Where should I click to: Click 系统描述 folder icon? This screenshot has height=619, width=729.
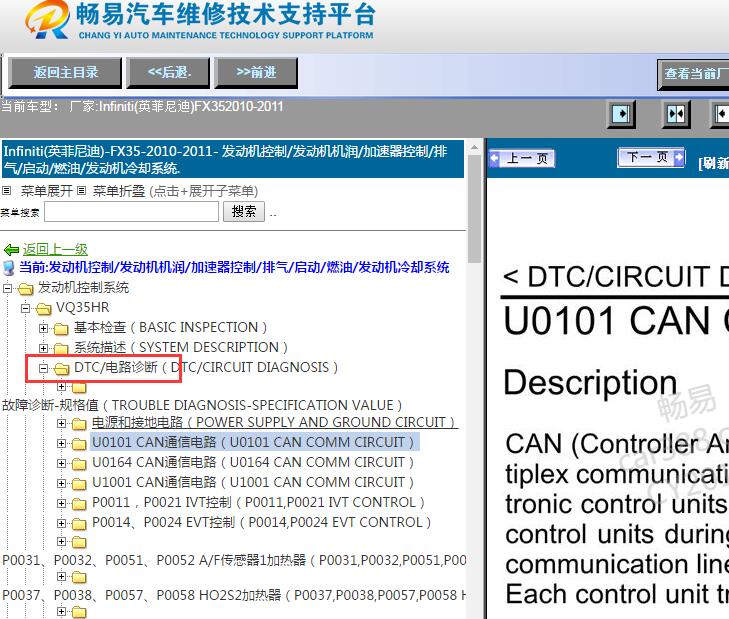tap(61, 348)
